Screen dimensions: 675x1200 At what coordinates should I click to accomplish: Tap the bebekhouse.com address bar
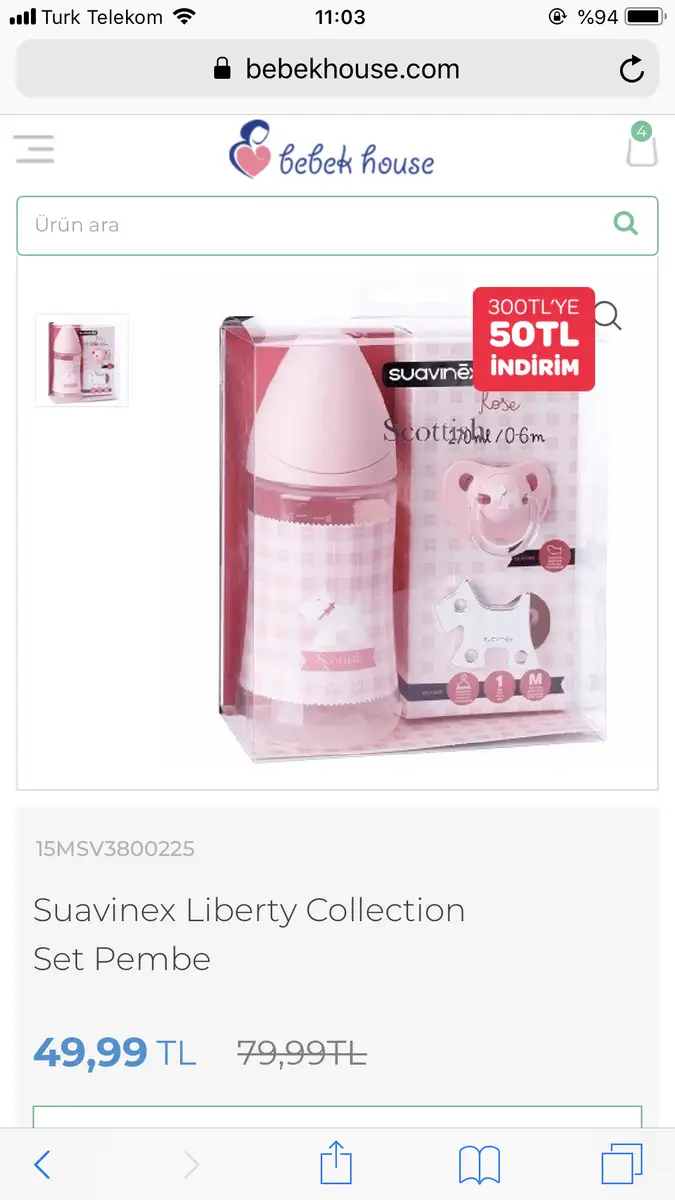point(337,69)
